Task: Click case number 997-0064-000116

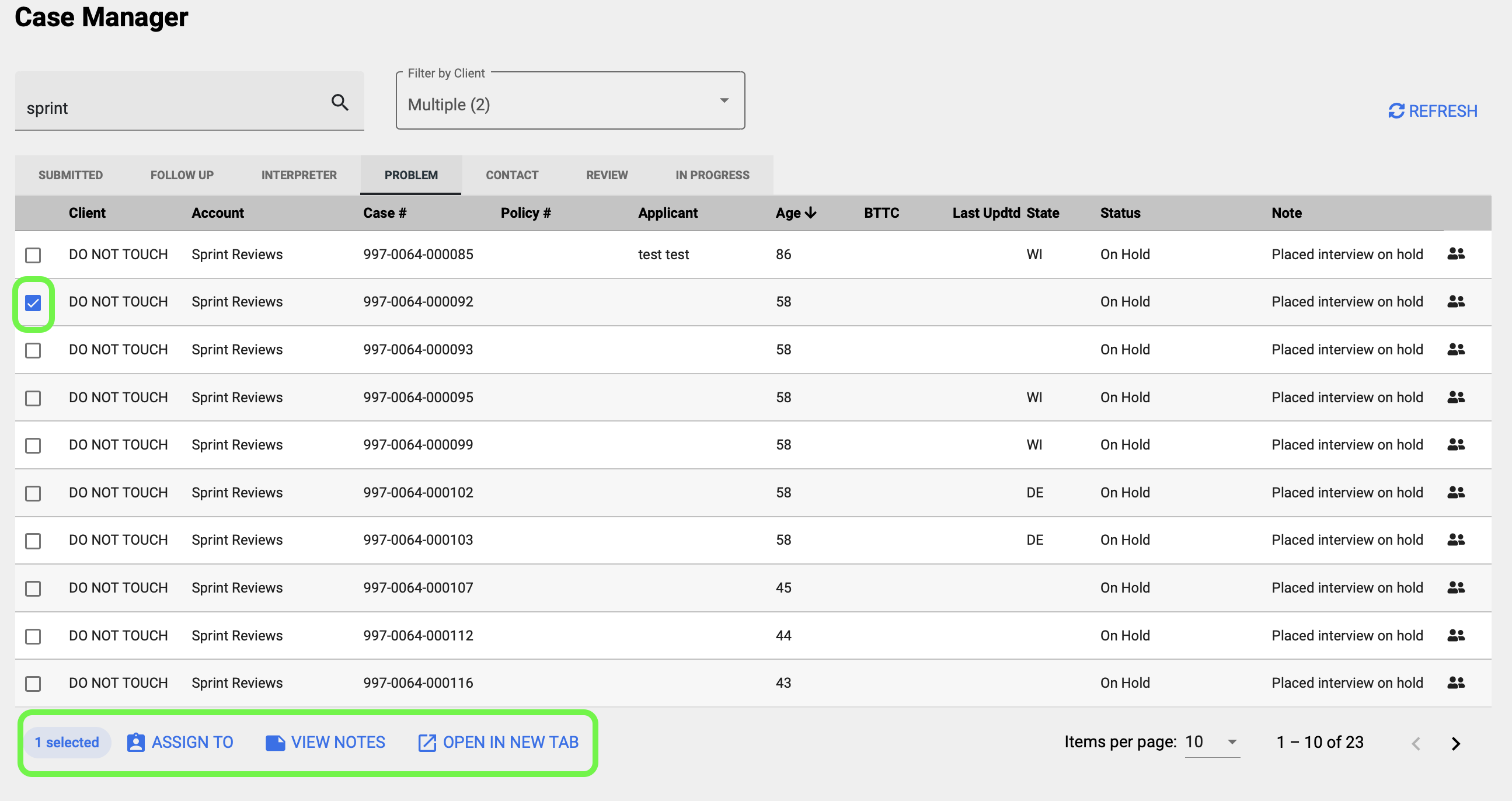Action: pos(418,683)
